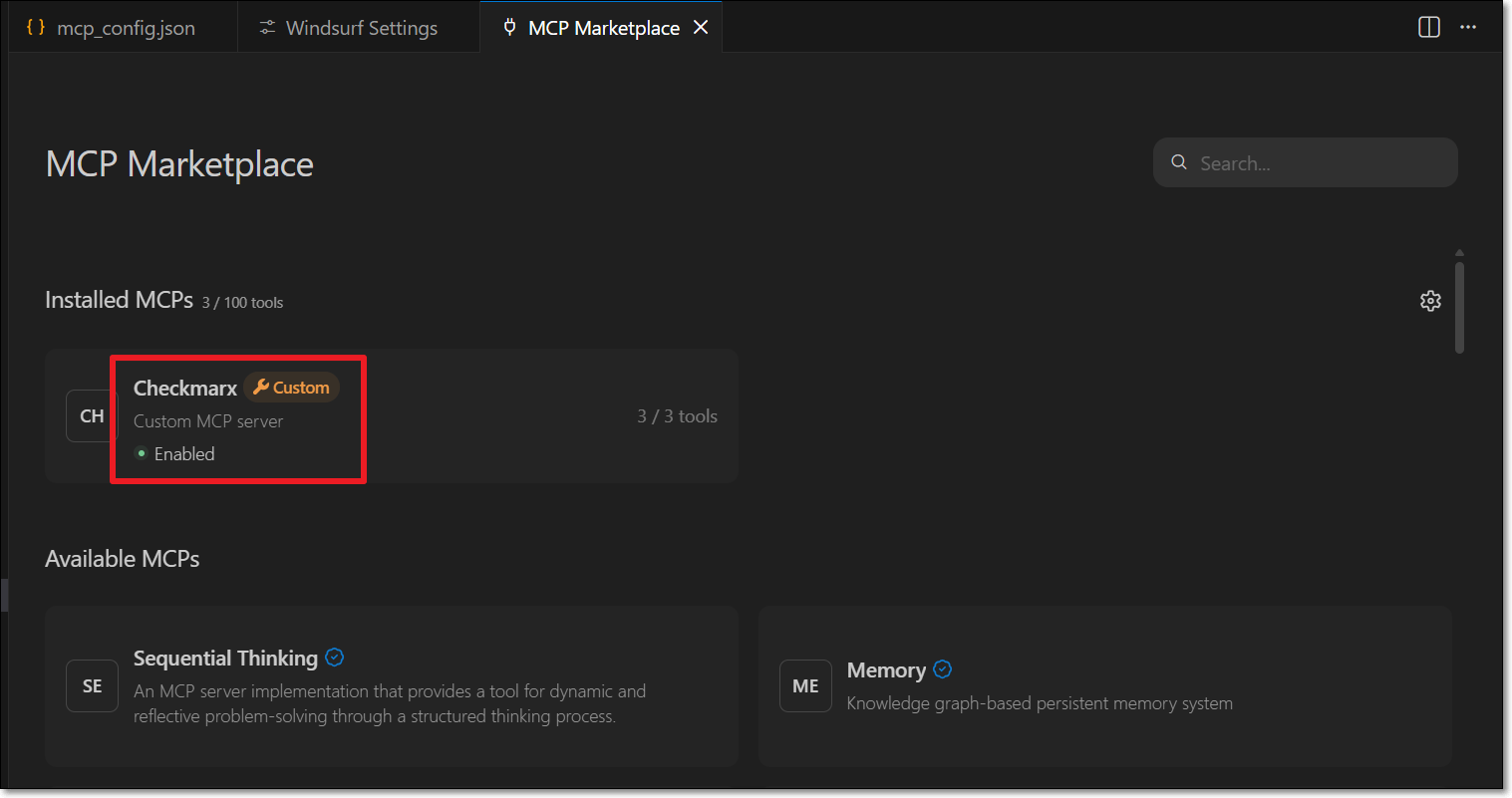Click the Custom badge on Checkmarx
The width and height of the screenshot is (1512, 798).
pyautogui.click(x=291, y=388)
